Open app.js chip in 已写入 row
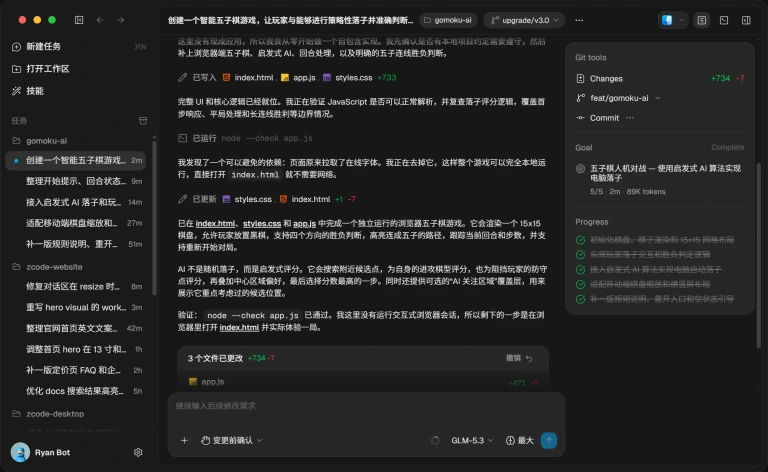 tap(298, 78)
